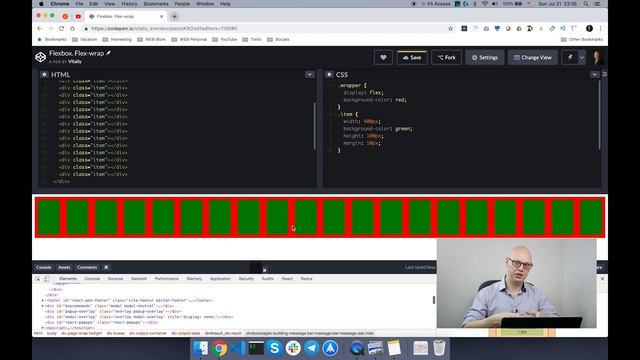This screenshot has width=640, height=360.
Task: Open the Change View menu
Action: point(533,58)
